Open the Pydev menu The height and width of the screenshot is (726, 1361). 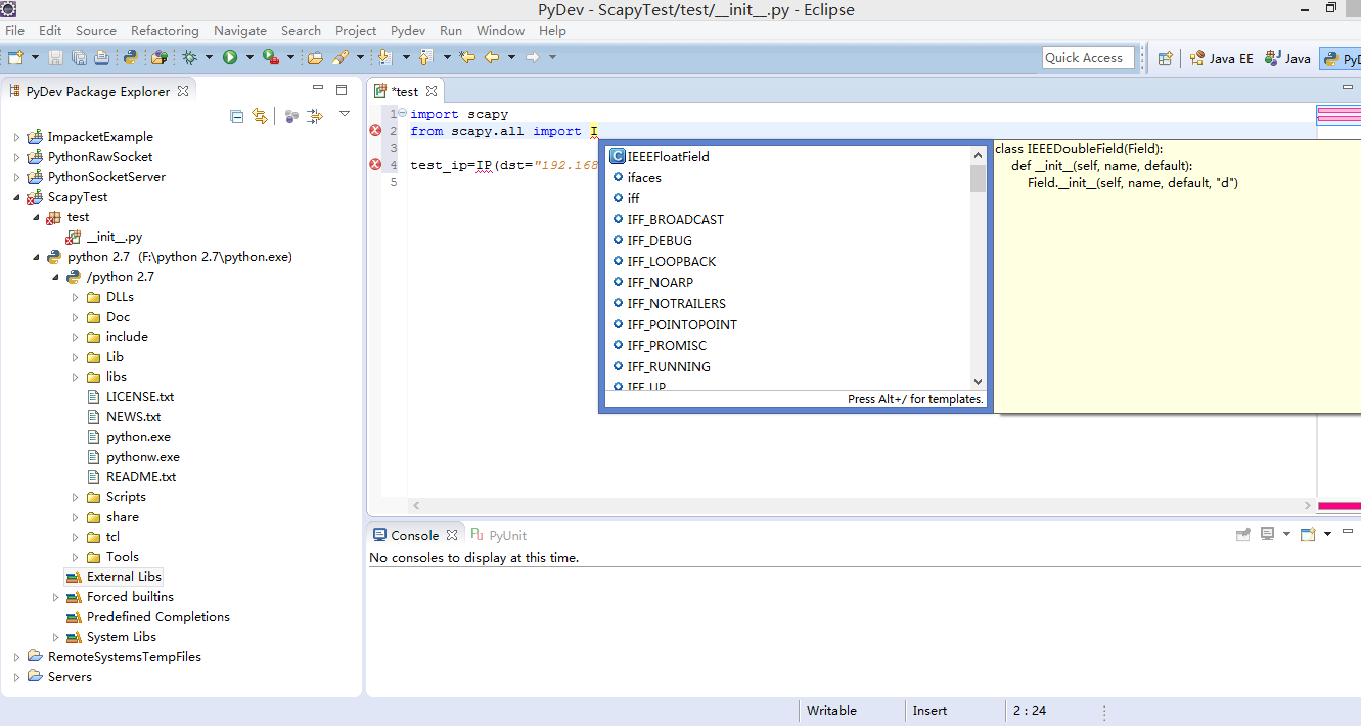408,31
